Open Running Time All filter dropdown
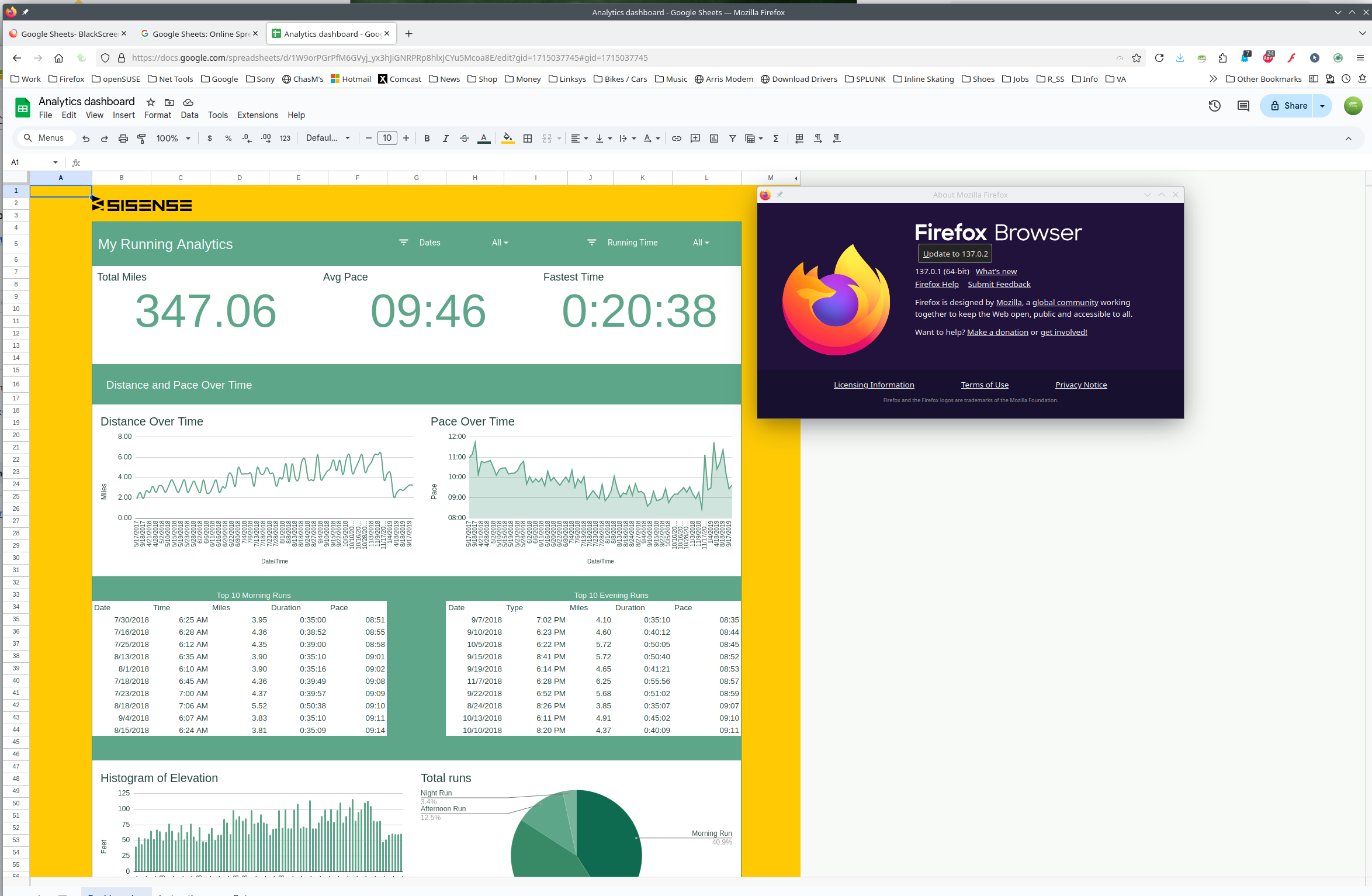This screenshot has width=1372, height=896. pyautogui.click(x=701, y=243)
